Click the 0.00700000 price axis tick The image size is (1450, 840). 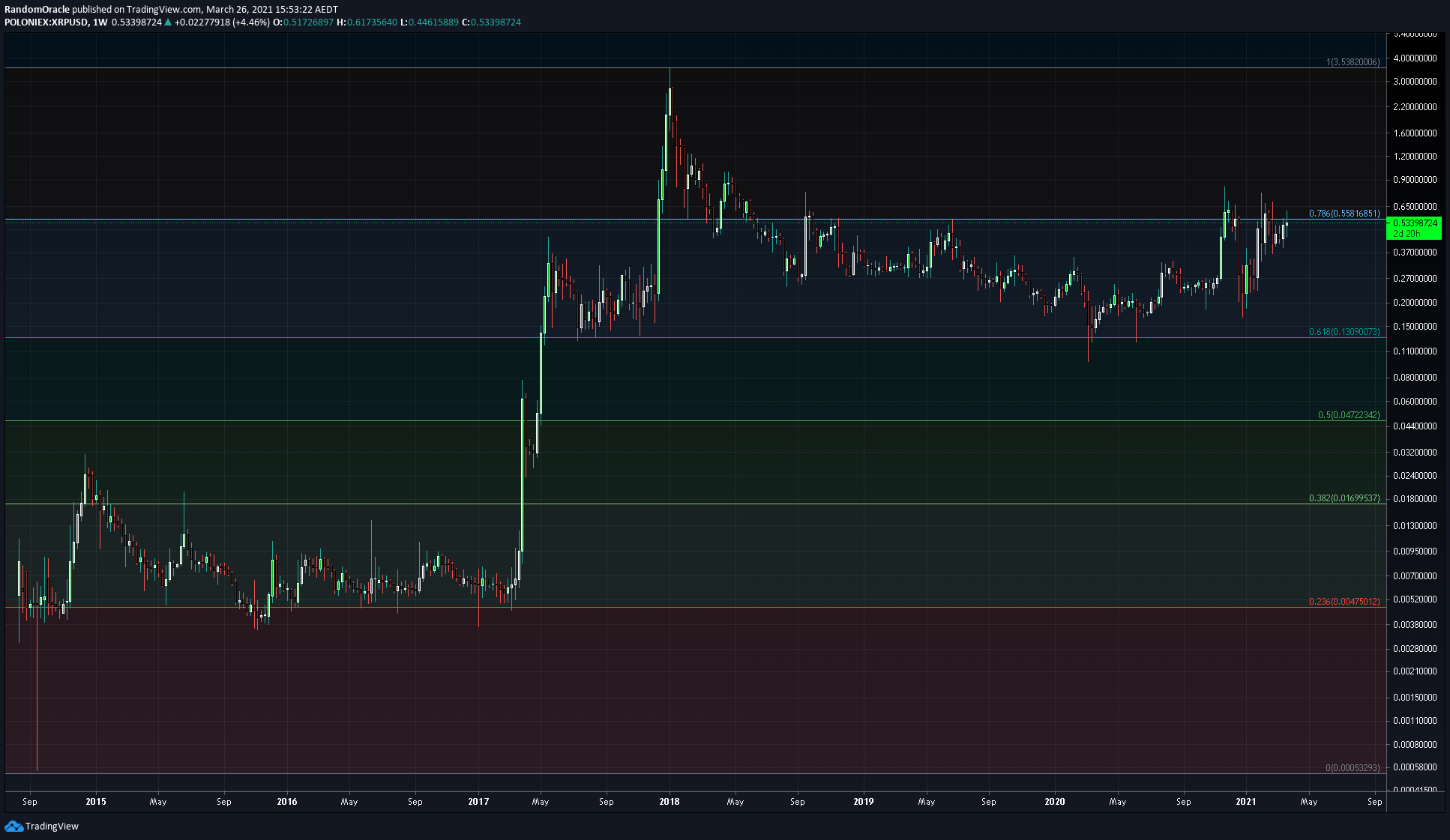pyautogui.click(x=1415, y=576)
